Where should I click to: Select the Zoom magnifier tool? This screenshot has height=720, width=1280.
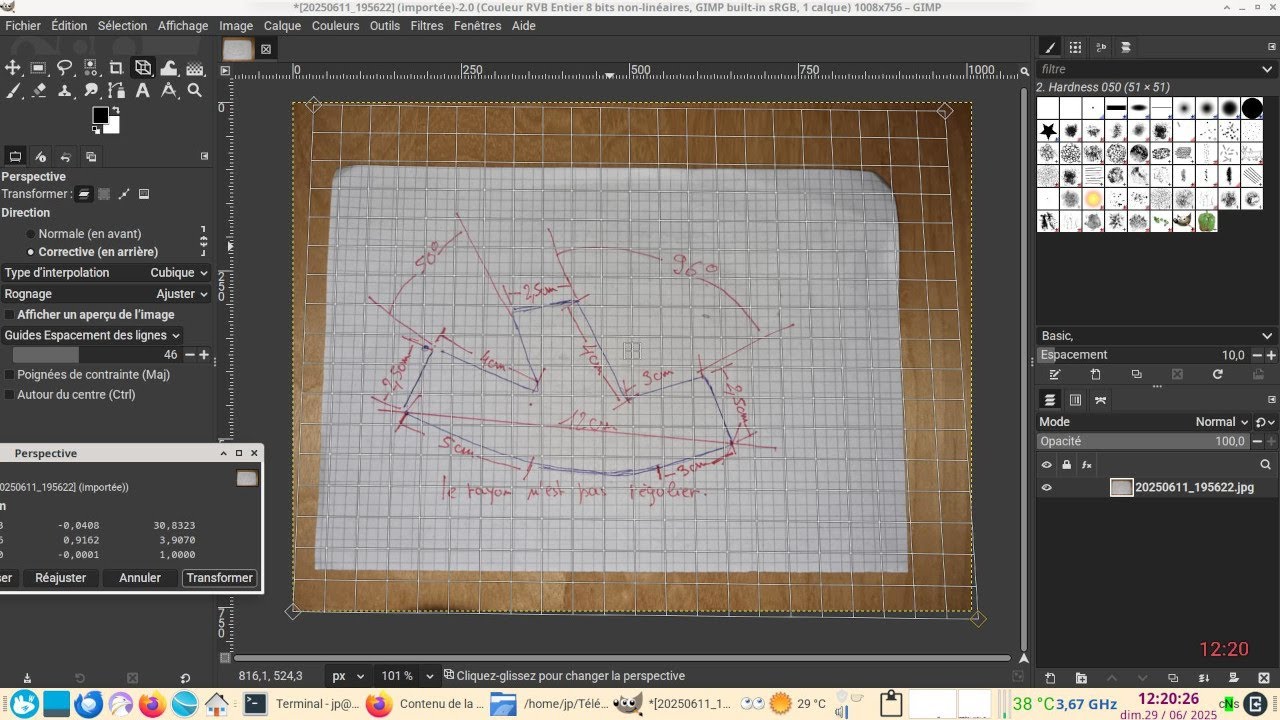coord(195,90)
